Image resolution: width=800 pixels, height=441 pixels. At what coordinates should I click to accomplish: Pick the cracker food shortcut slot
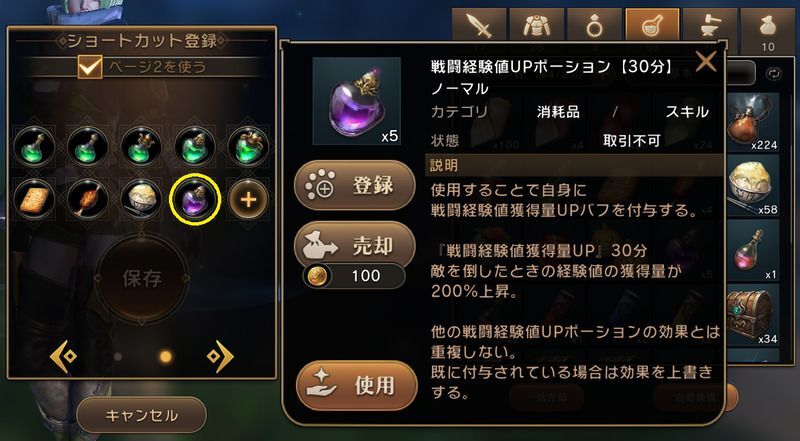(34, 200)
